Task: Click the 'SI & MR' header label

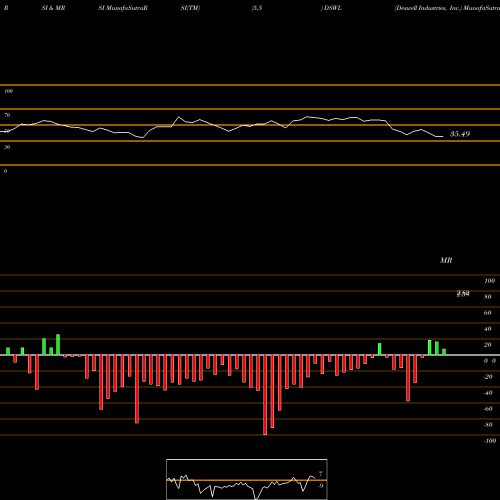Action: pyautogui.click(x=53, y=8)
